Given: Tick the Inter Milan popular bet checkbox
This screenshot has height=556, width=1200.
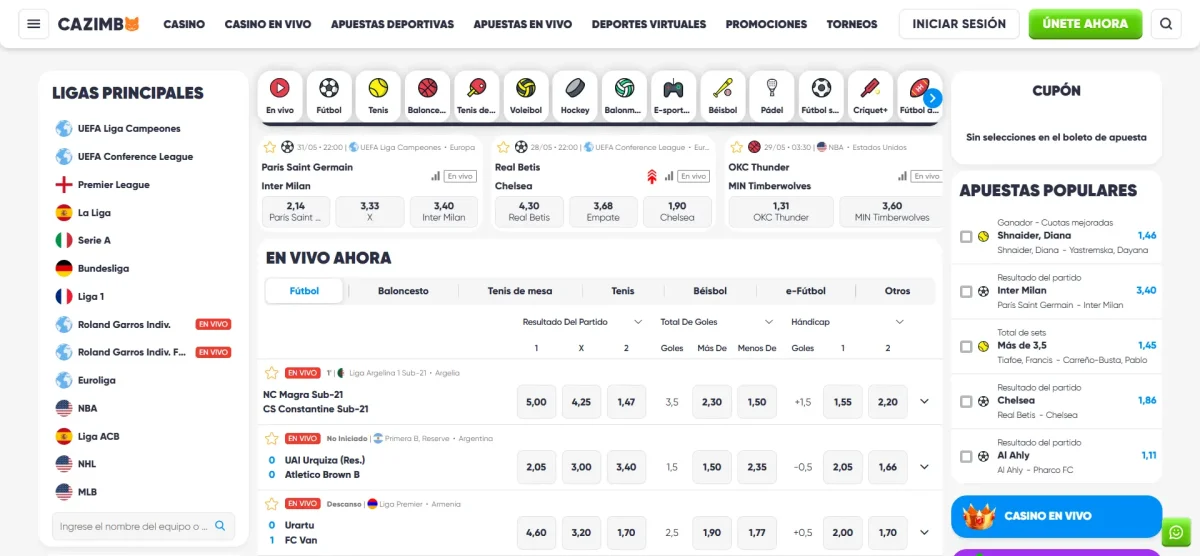Looking at the screenshot, I should (x=966, y=292).
